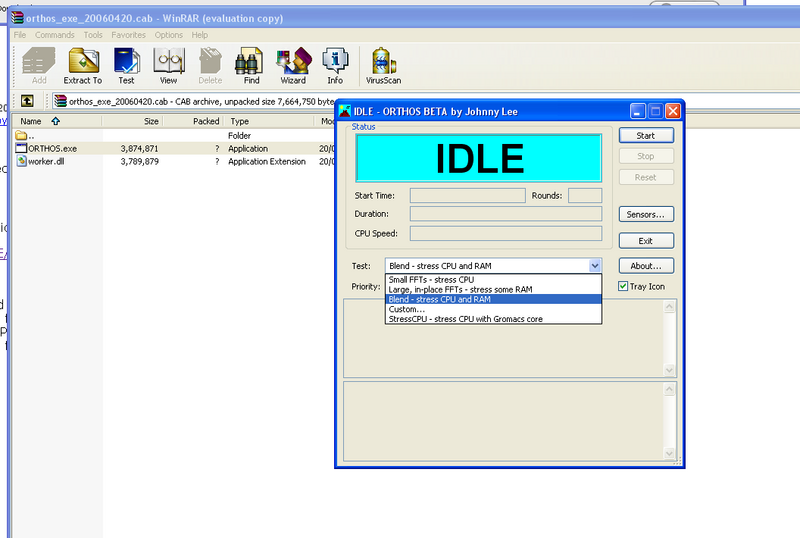Toggle the Tray Icon checkbox
800x538 pixels.
[x=623, y=286]
